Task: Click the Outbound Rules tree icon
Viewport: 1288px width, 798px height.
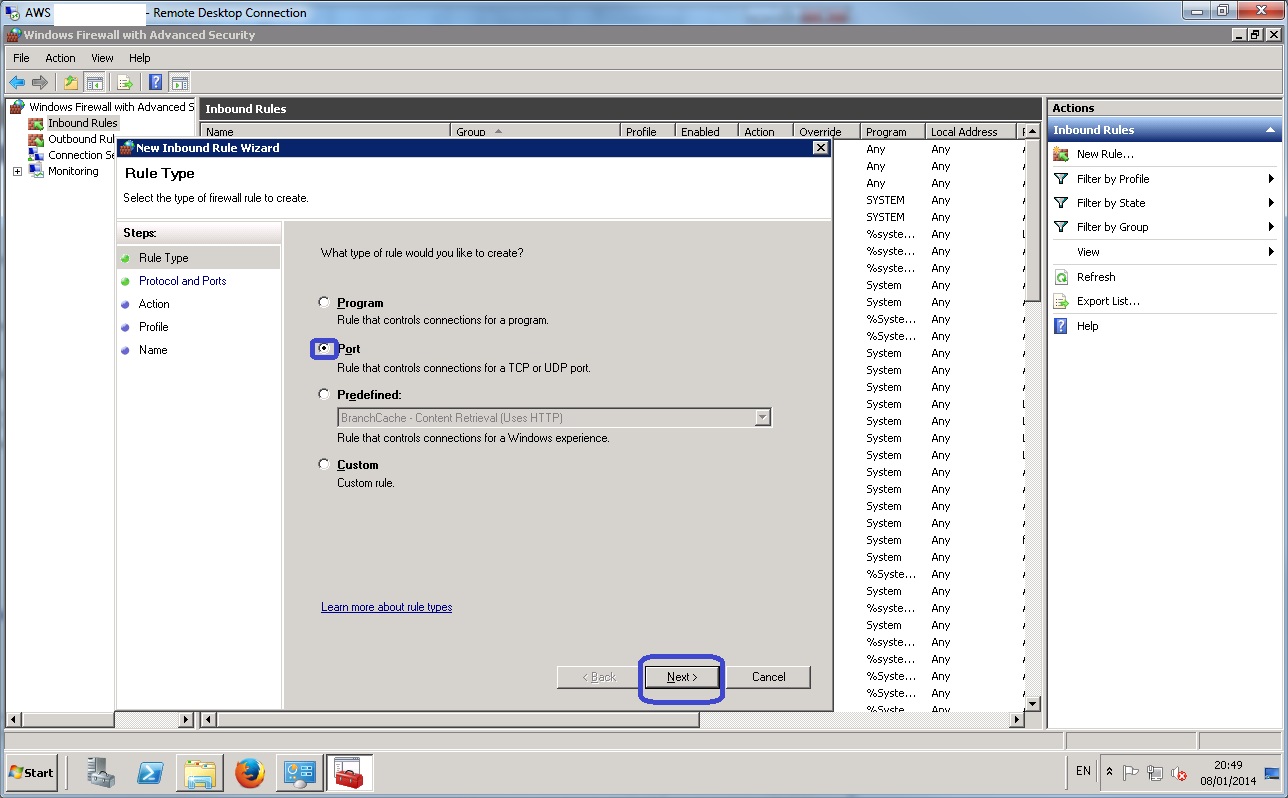Action: (36, 139)
